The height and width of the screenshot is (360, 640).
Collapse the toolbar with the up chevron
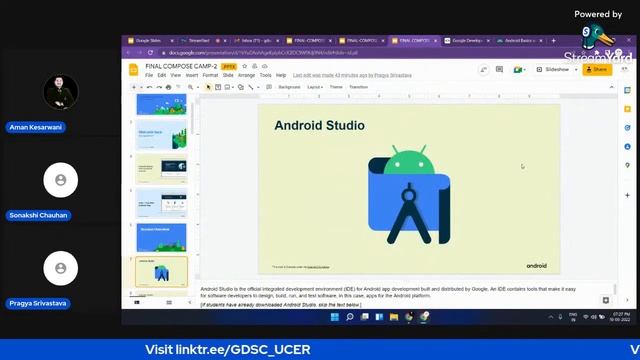click(611, 87)
